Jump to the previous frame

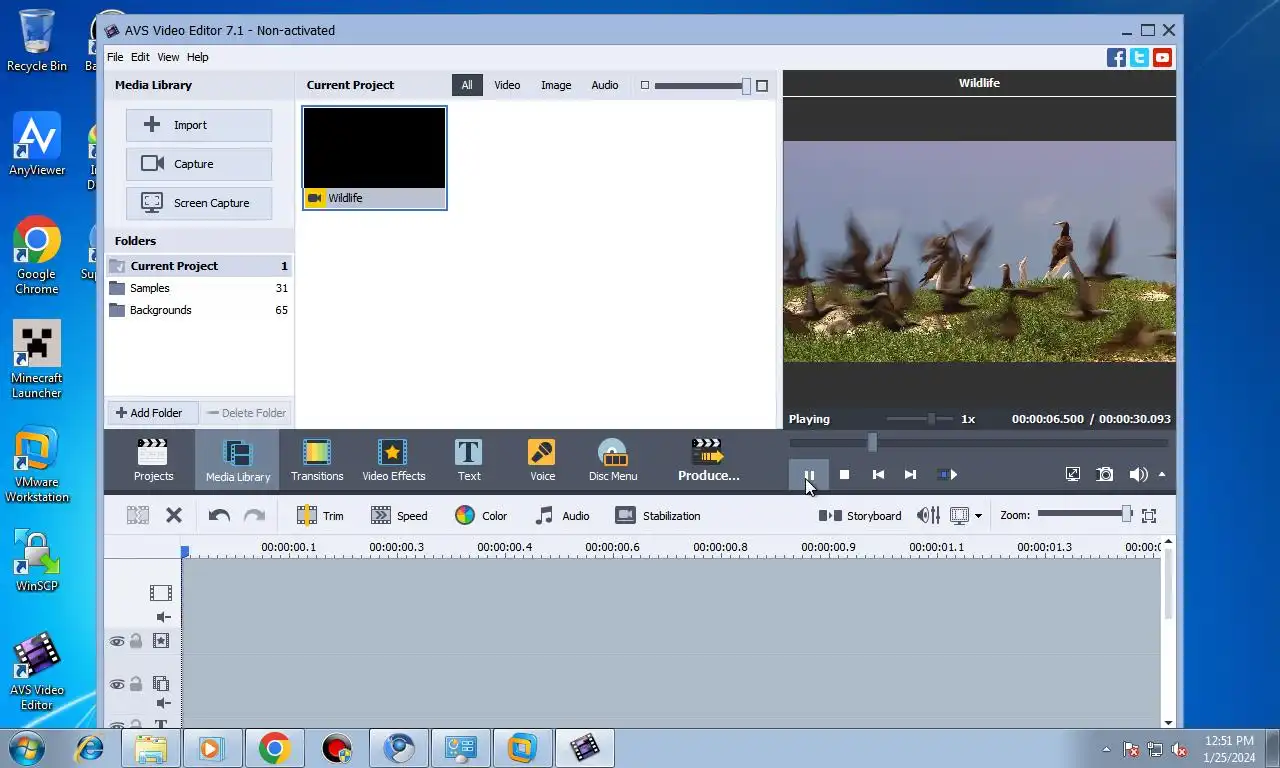[x=878, y=475]
